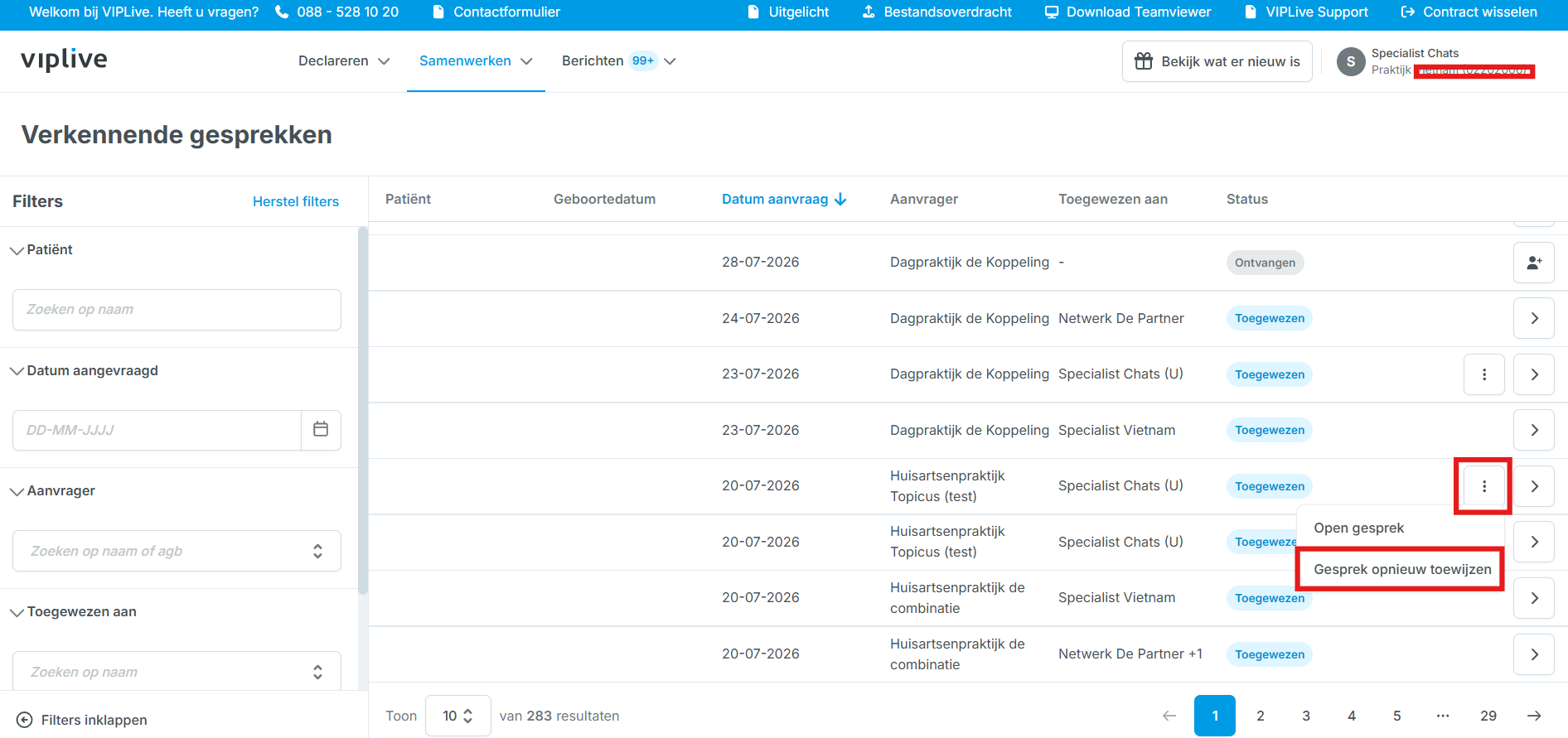Open the Toon 10 results dropdown

[x=457, y=716]
